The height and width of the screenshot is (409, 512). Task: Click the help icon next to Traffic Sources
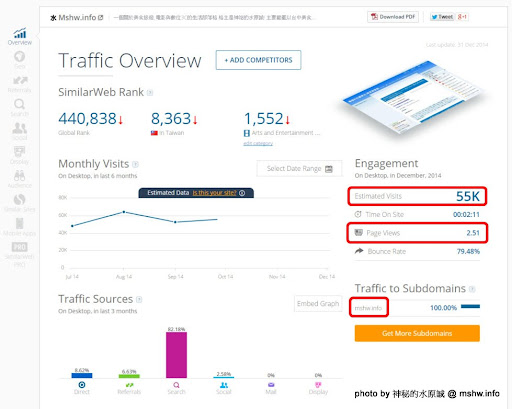pyautogui.click(x=139, y=300)
